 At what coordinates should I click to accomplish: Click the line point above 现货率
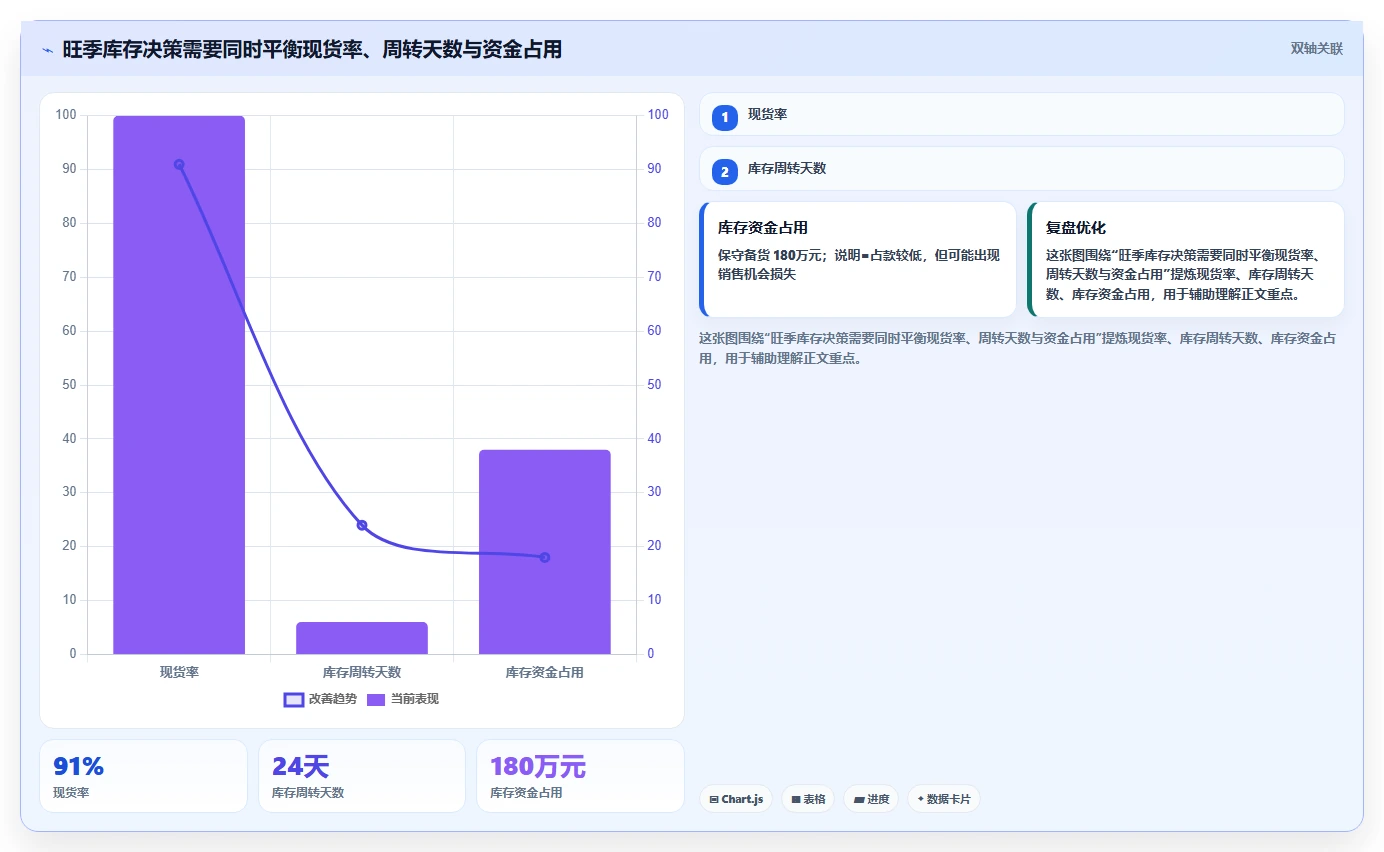pos(179,164)
